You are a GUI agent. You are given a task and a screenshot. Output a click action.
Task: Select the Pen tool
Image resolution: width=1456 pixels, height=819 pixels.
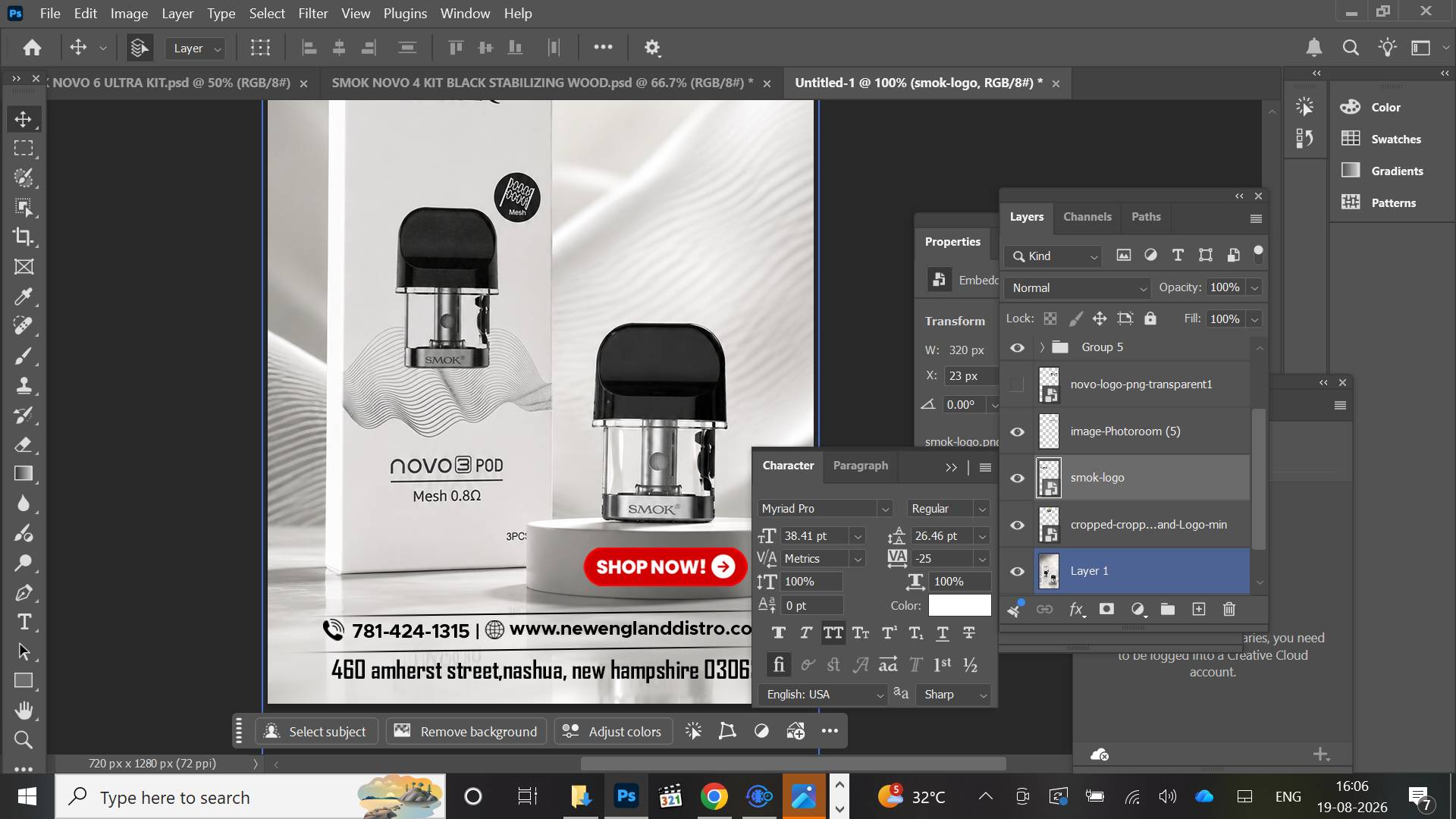click(24, 592)
